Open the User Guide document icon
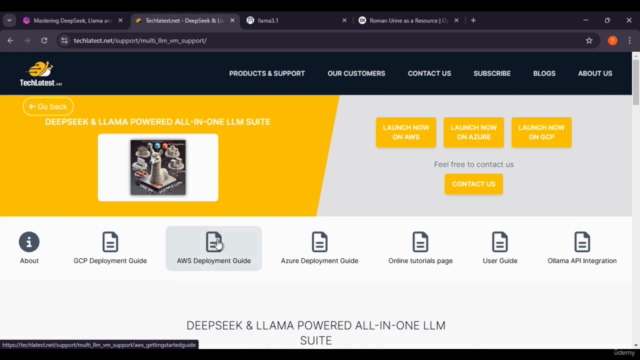Viewport: 640px width, 360px height. pos(500,242)
